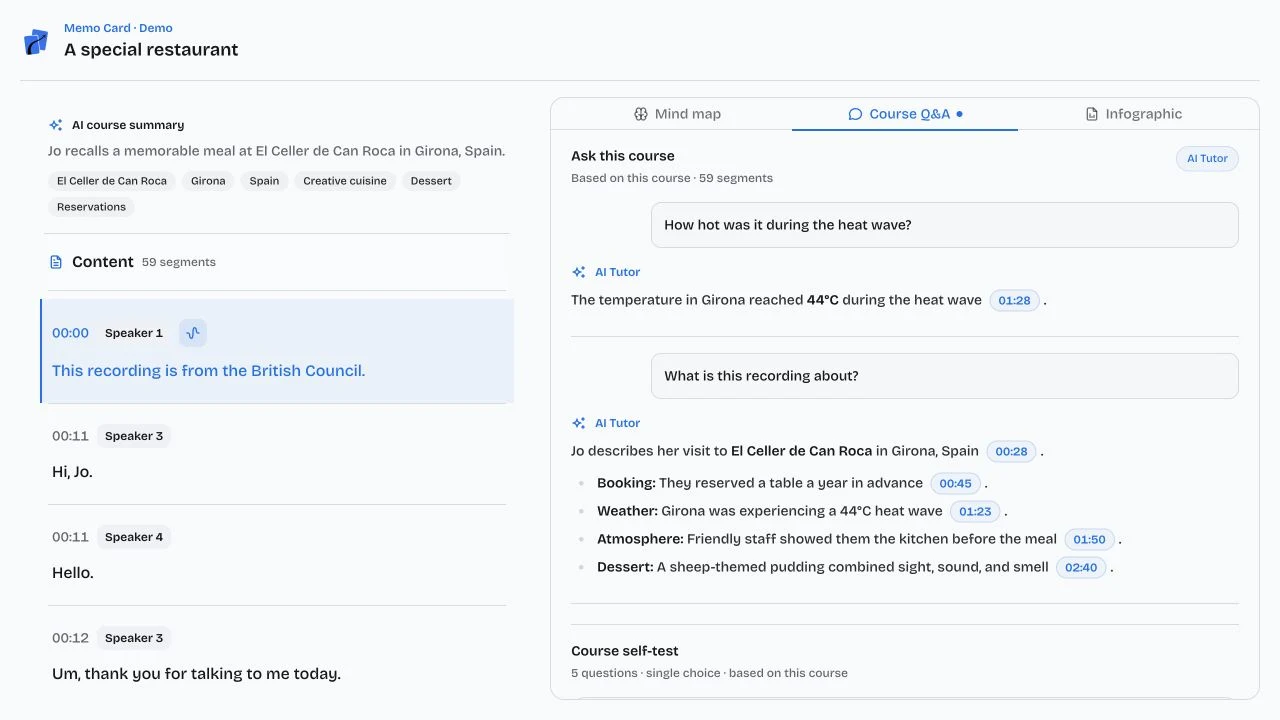The image size is (1280, 720).
Task: Click the document icon next to Content
Action: pyautogui.click(x=56, y=262)
